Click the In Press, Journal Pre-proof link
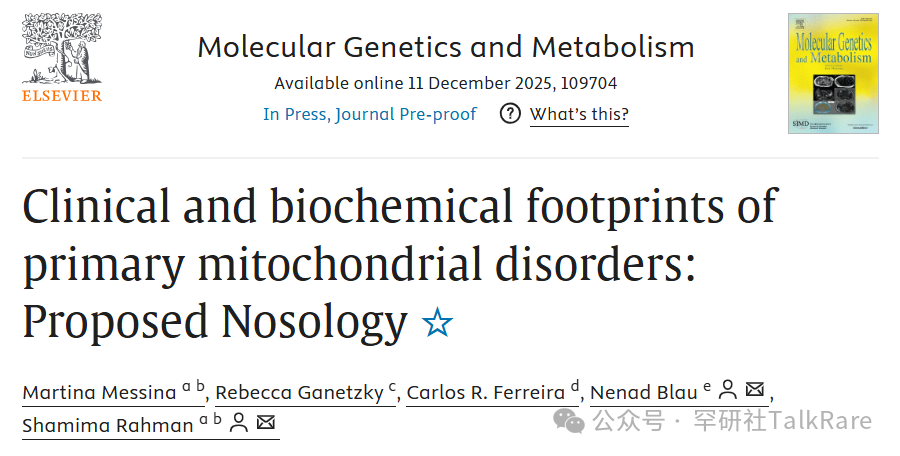Viewport: 900px width, 456px height. (370, 114)
